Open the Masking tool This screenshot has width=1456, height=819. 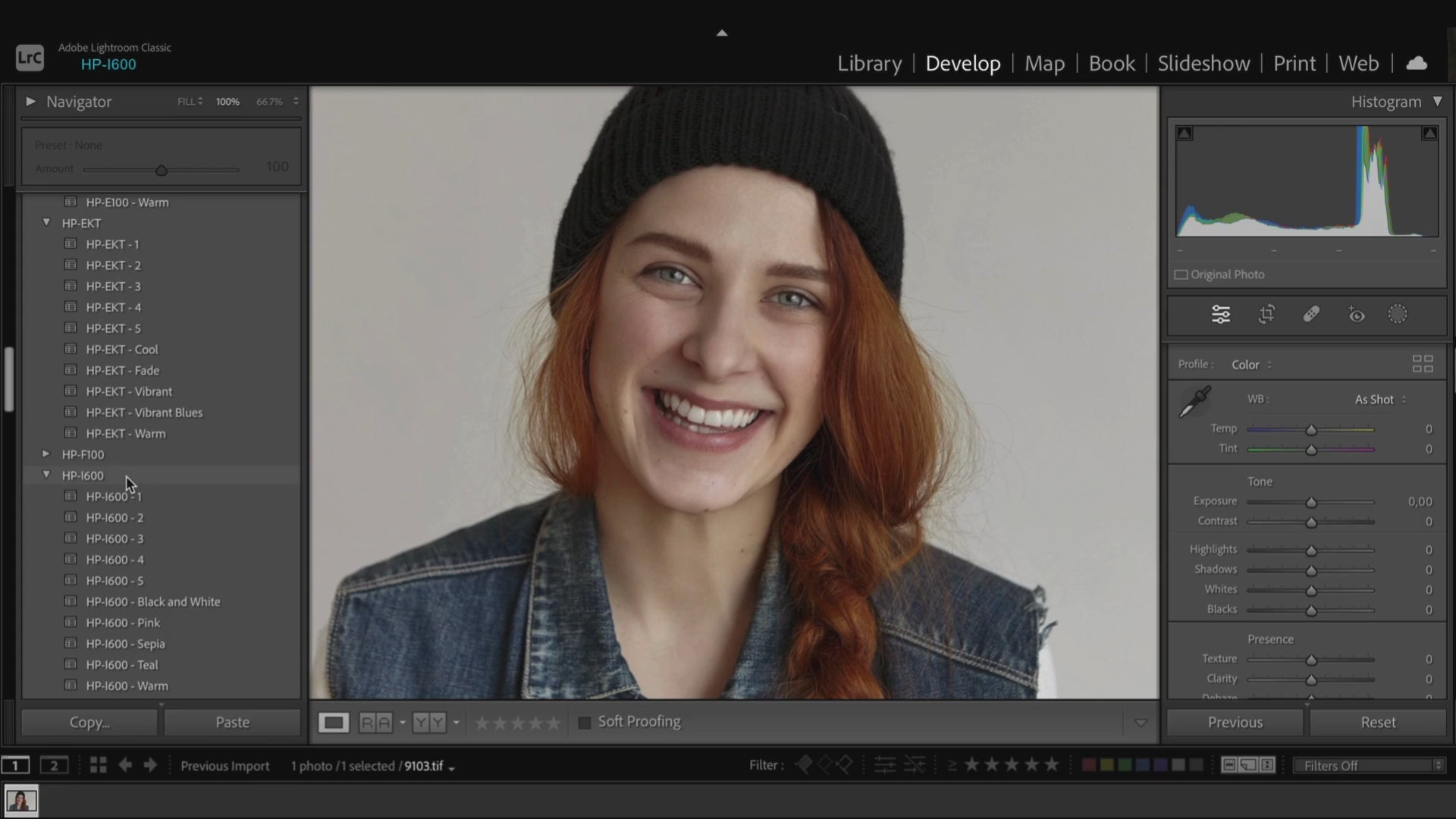(x=1398, y=315)
